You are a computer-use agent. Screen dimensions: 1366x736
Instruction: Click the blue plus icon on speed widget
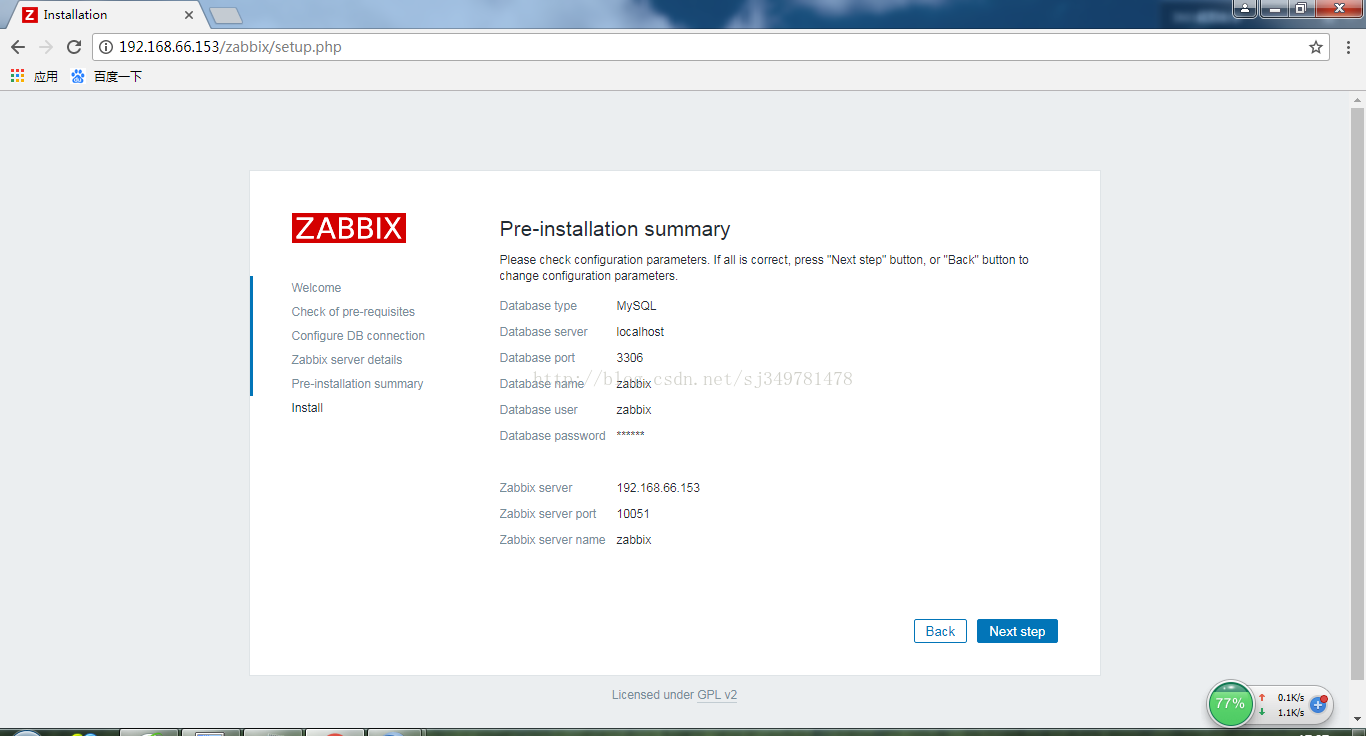coord(1319,705)
